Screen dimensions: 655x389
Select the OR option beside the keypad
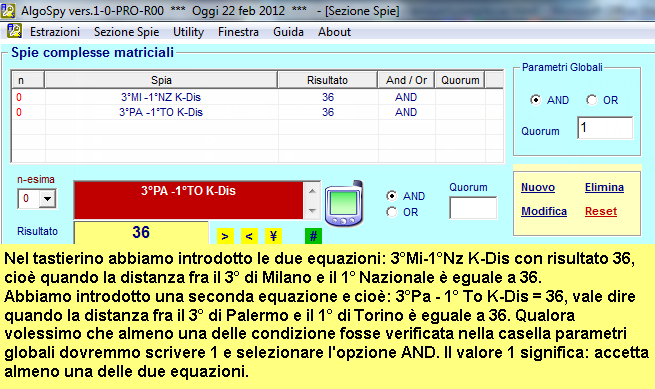[x=391, y=212]
